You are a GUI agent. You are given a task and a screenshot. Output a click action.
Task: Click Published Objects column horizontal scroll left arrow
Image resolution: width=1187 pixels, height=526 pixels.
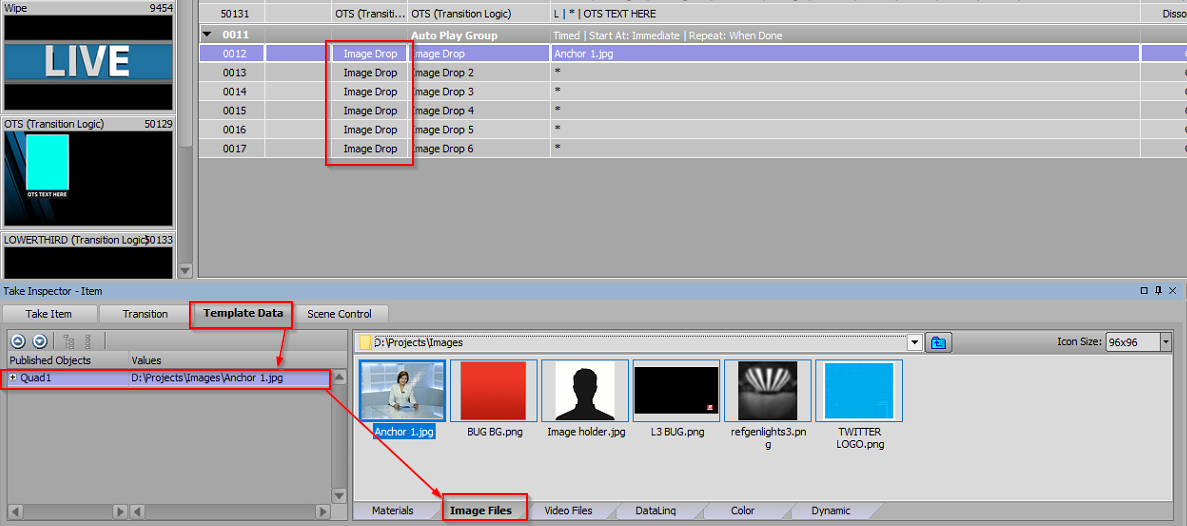15,512
